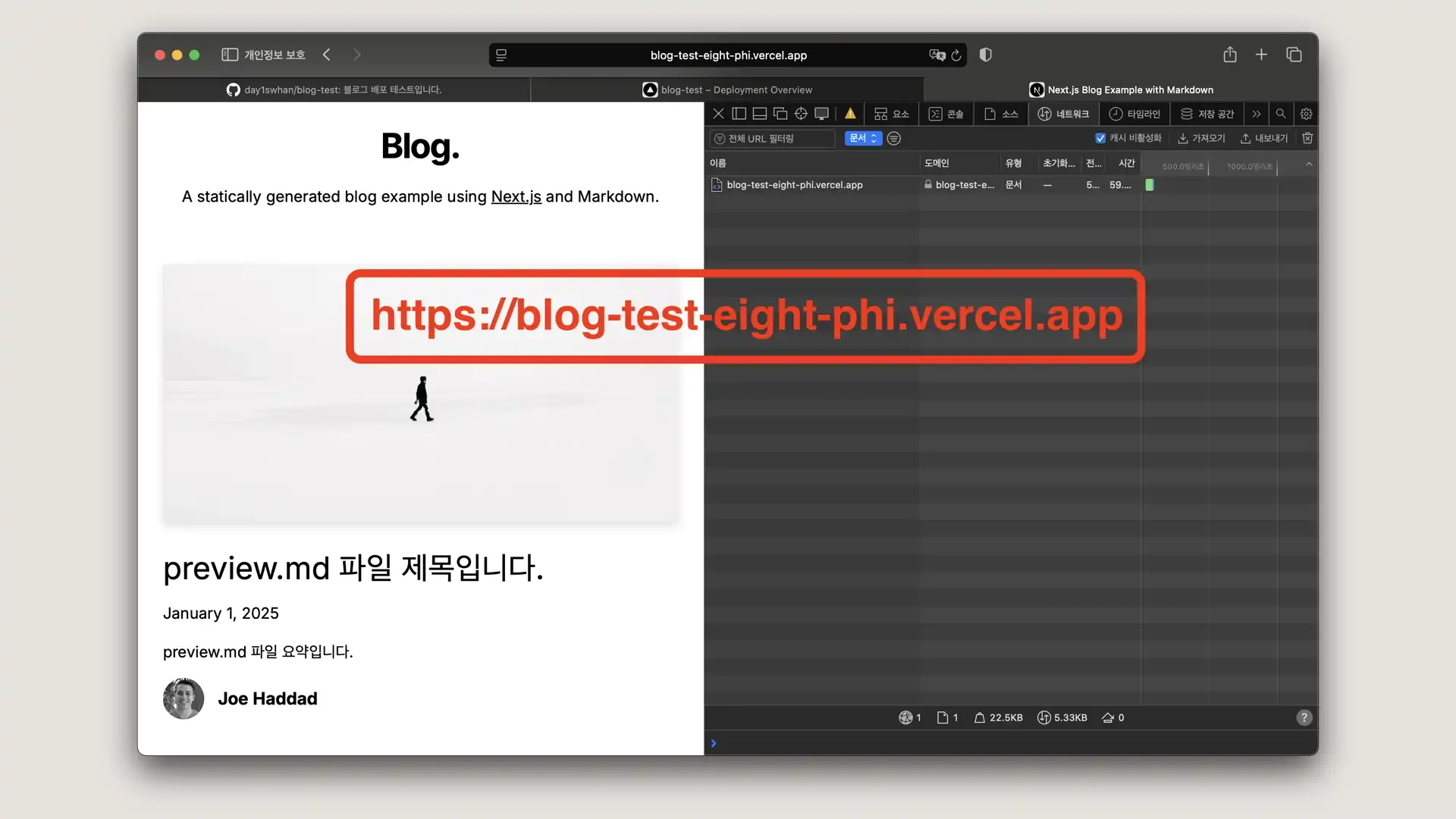Click the 가져오기 import button
The image size is (1456, 819).
click(x=1201, y=138)
